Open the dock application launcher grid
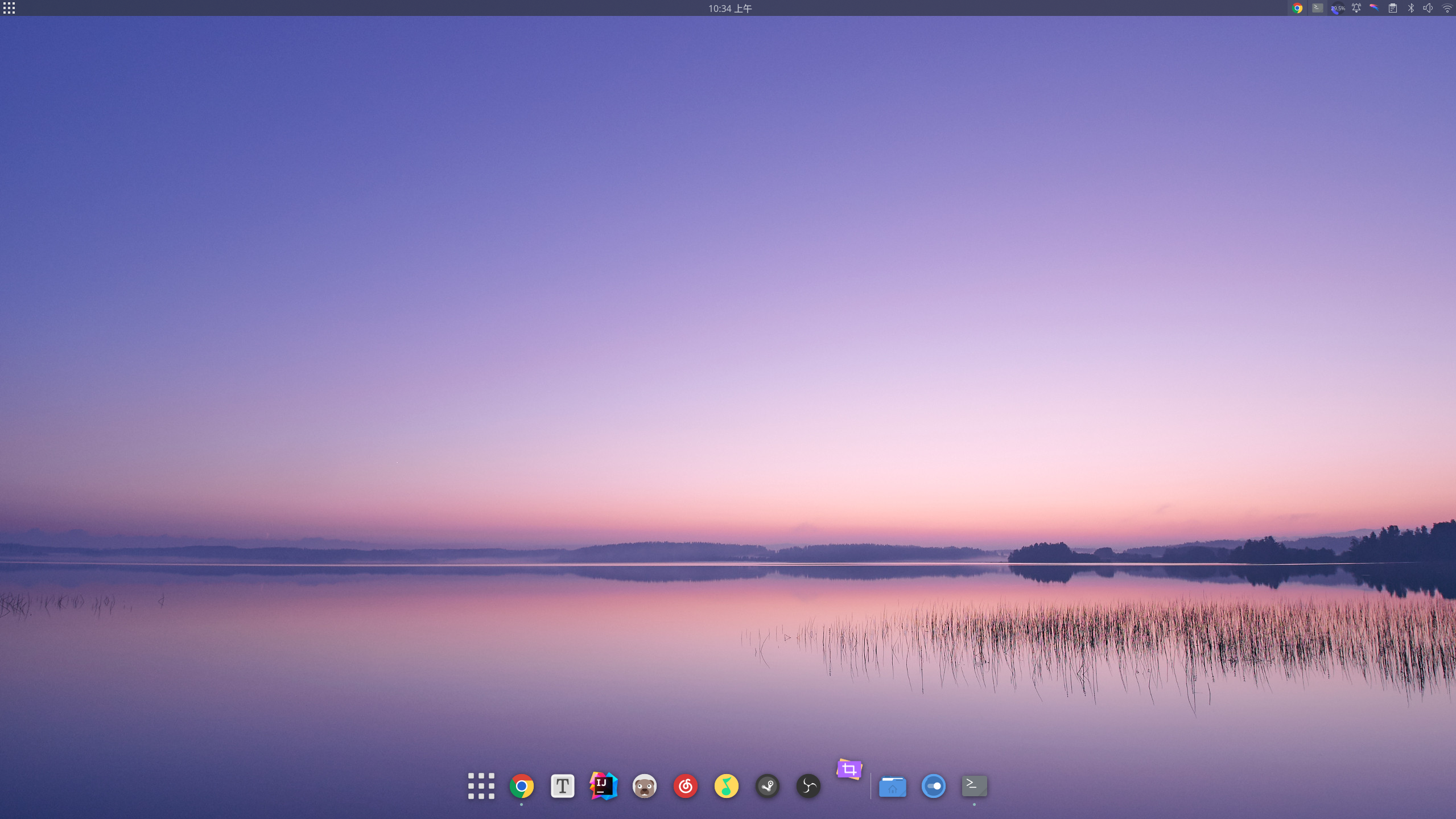The height and width of the screenshot is (819, 1456). click(x=481, y=786)
